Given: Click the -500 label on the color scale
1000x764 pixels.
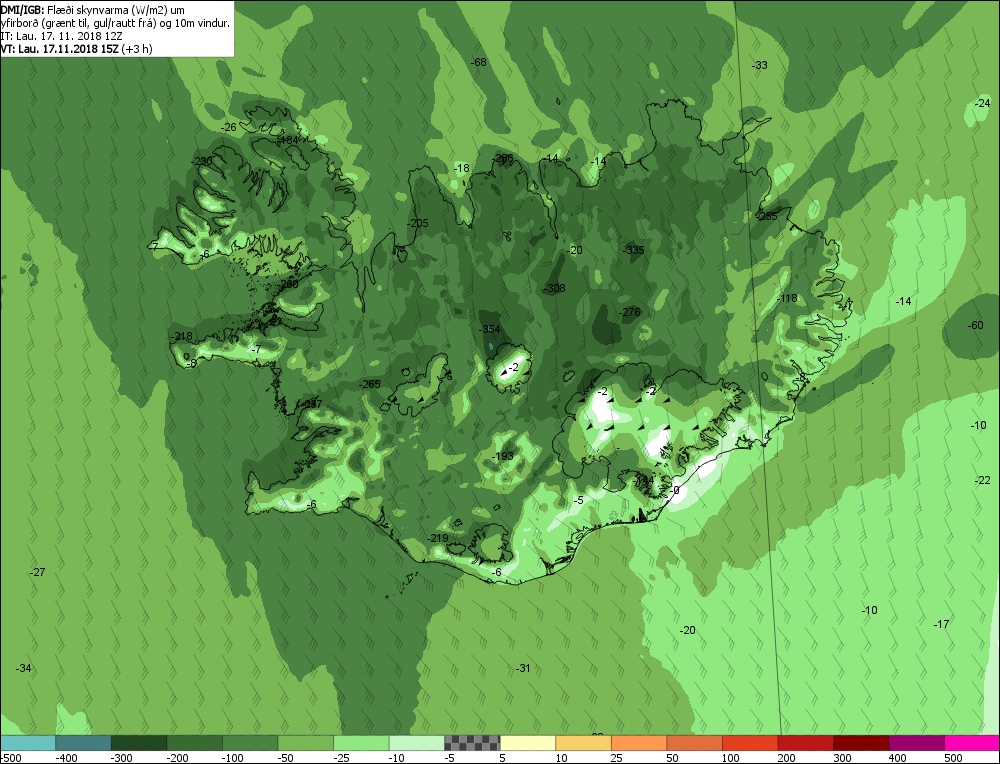Looking at the screenshot, I should (x=11, y=758).
